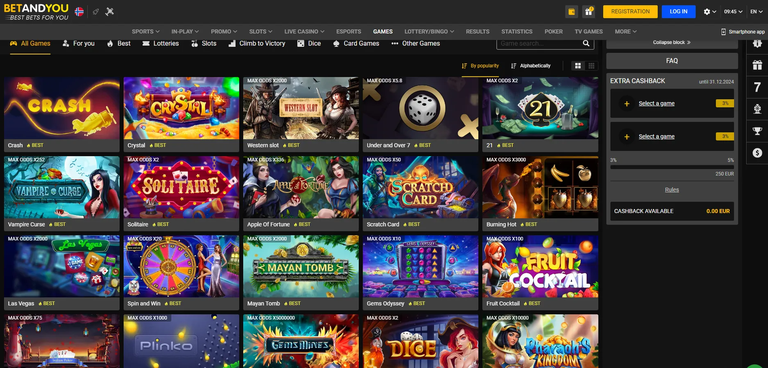Open the POKER nav item

coord(553,31)
